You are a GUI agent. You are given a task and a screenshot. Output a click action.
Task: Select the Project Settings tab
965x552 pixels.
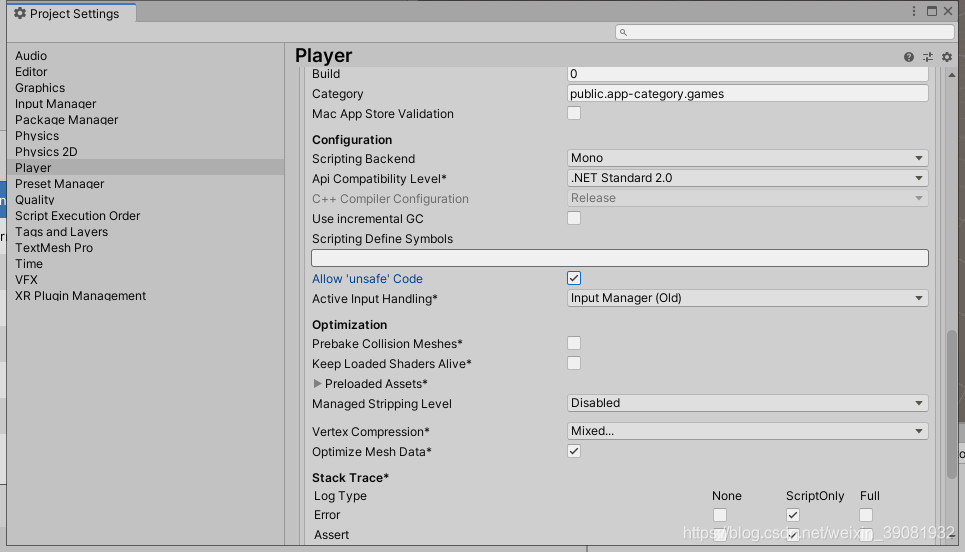tap(72, 13)
